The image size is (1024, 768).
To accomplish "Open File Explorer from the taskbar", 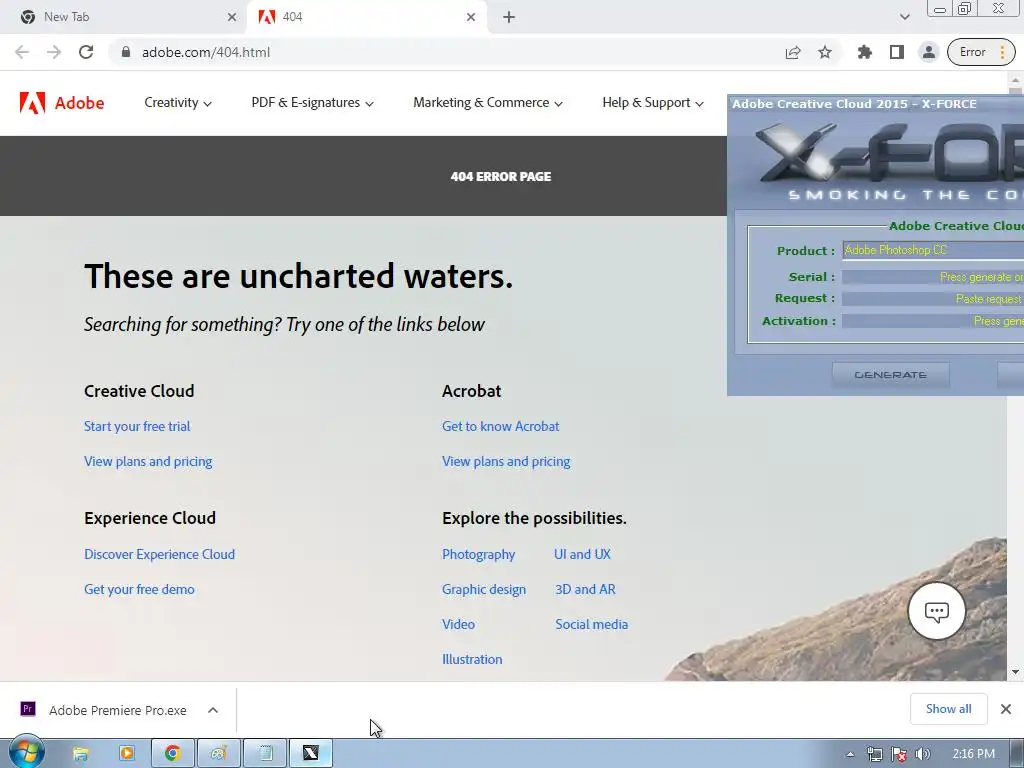I will 80,754.
